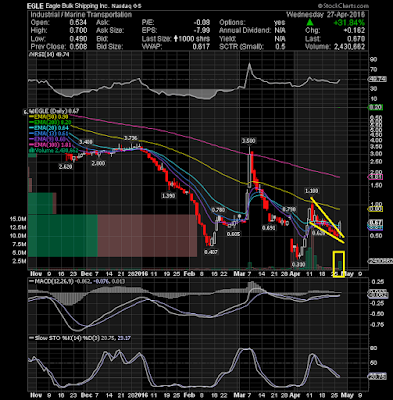Click the Mar label on the bottom date axis
The width and height of the screenshot is (393, 400).
click(238, 395)
